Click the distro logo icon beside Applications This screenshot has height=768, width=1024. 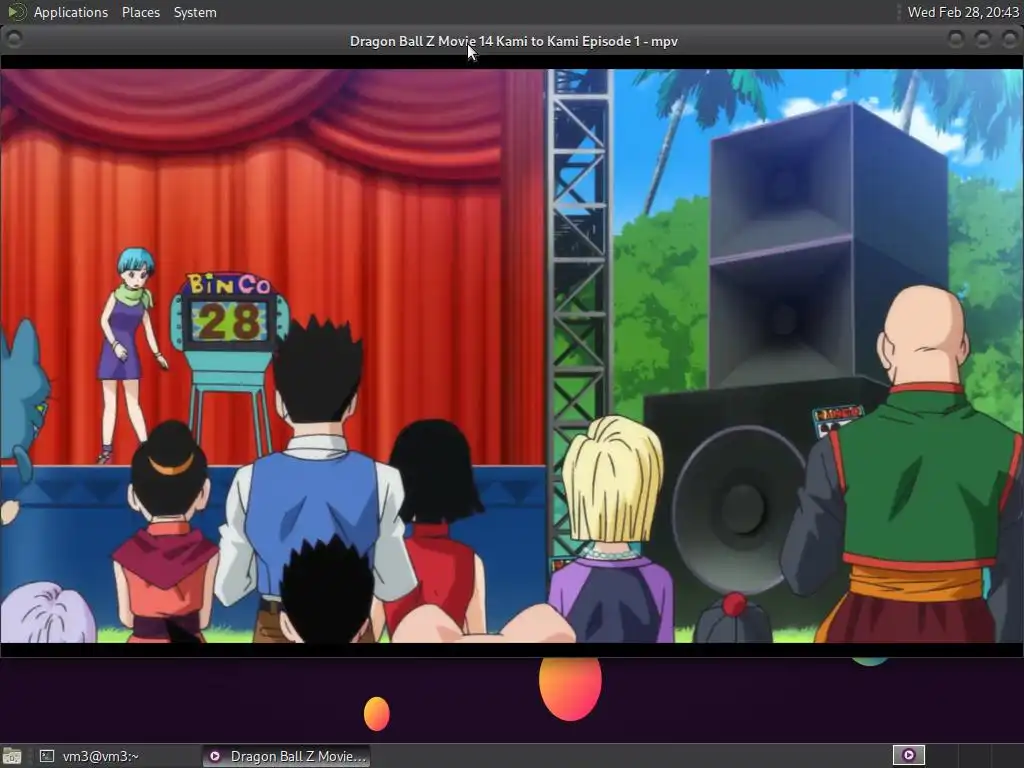click(x=16, y=12)
